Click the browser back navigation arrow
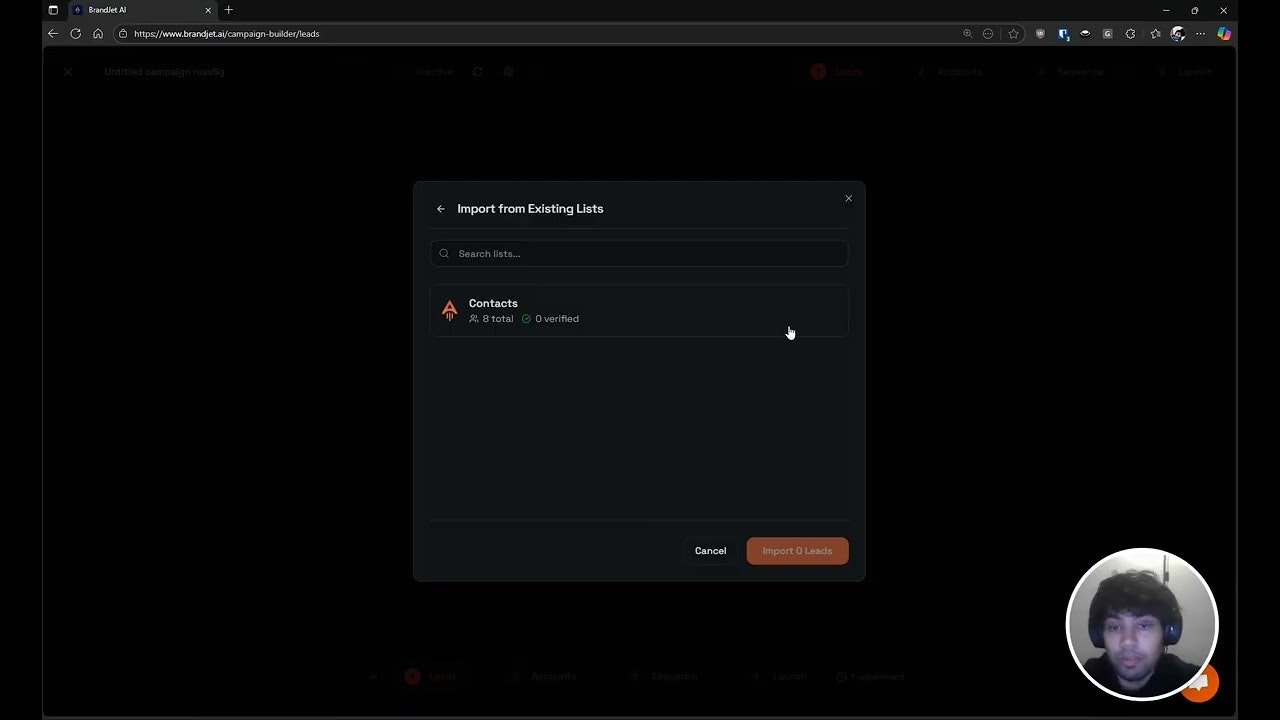This screenshot has height=720, width=1280. (x=52, y=33)
